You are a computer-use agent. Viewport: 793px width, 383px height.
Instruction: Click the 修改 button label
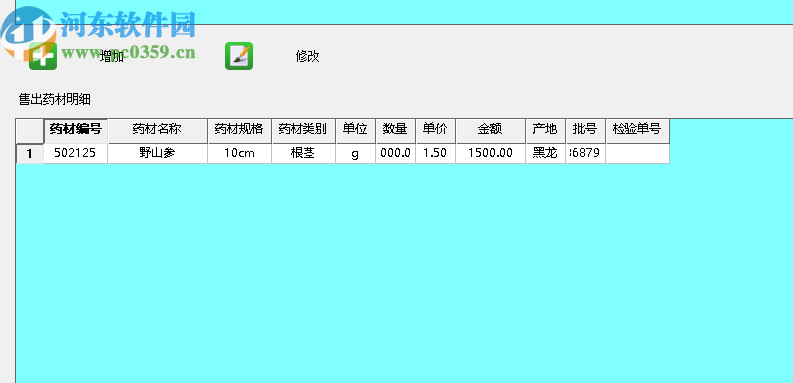coord(307,56)
